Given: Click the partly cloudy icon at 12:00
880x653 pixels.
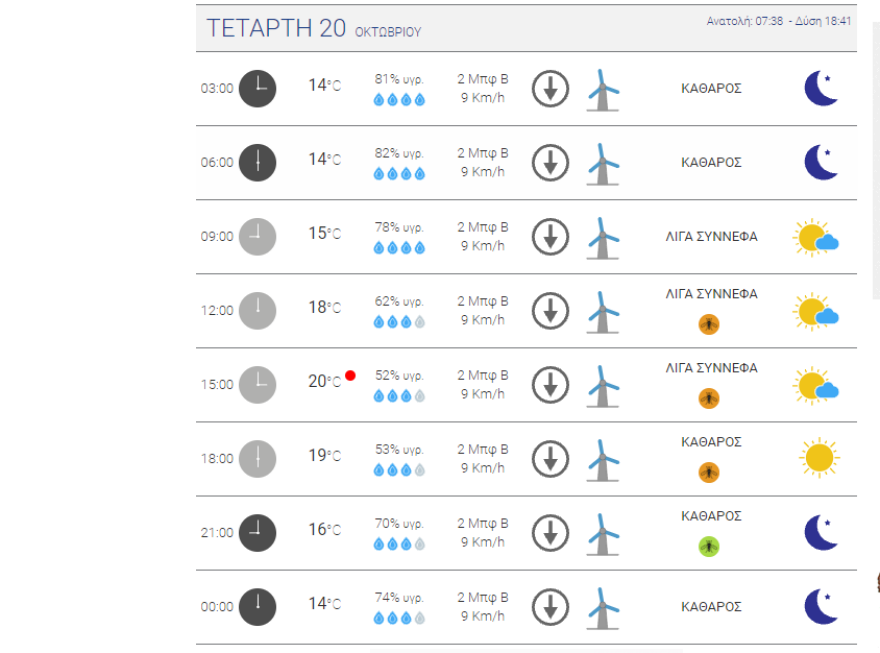Looking at the screenshot, I should (x=816, y=311).
